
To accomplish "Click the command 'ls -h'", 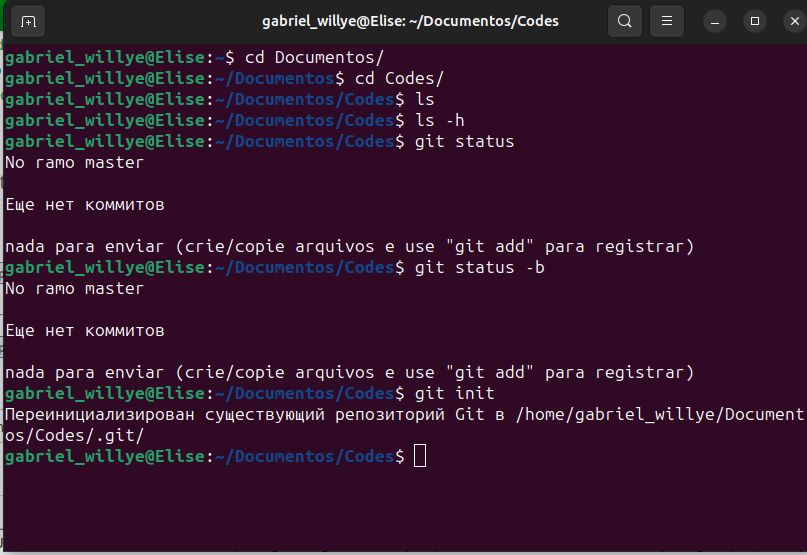I will click(440, 120).
